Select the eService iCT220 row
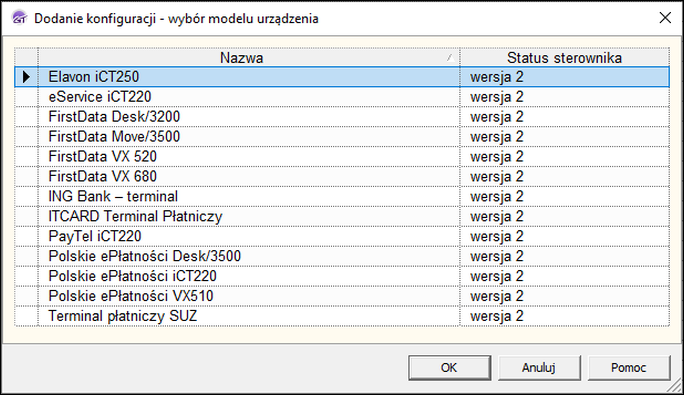The width and height of the screenshot is (684, 395). click(x=342, y=96)
